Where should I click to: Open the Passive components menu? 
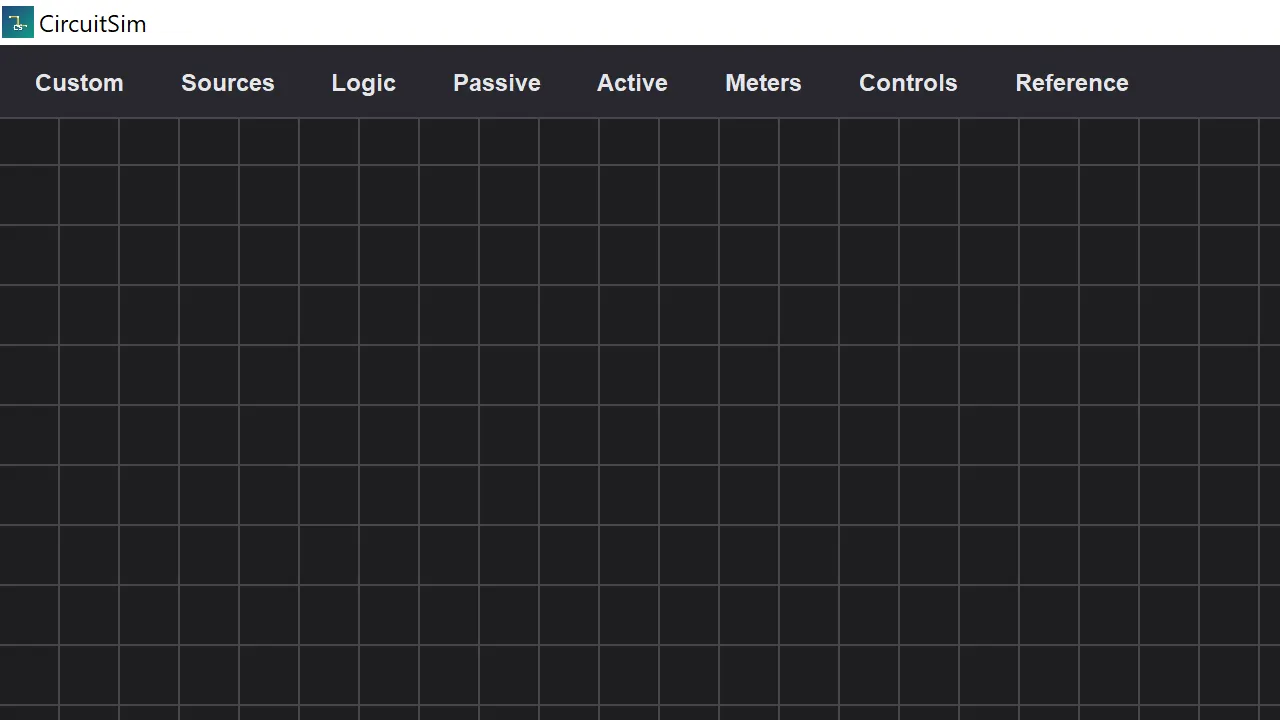(x=497, y=83)
